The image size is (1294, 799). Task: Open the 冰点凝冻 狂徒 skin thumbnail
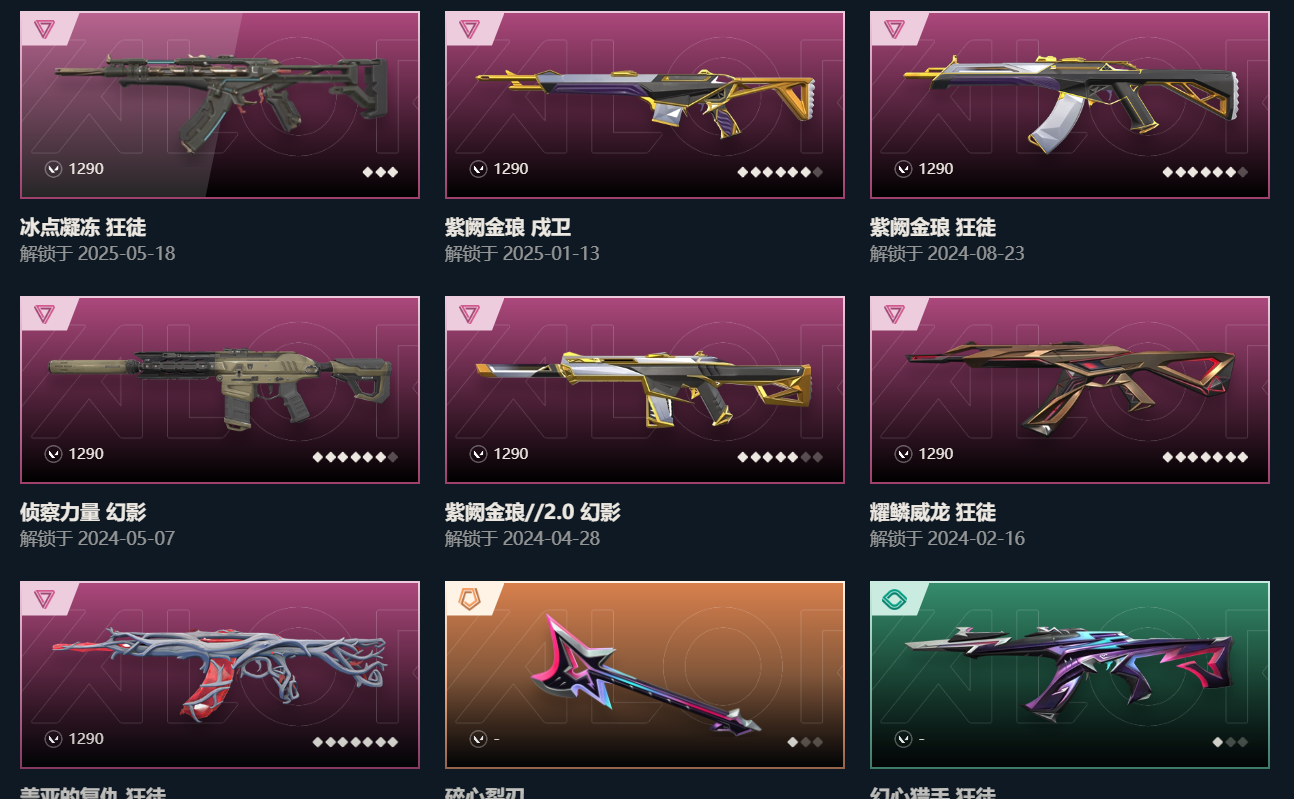[x=220, y=105]
